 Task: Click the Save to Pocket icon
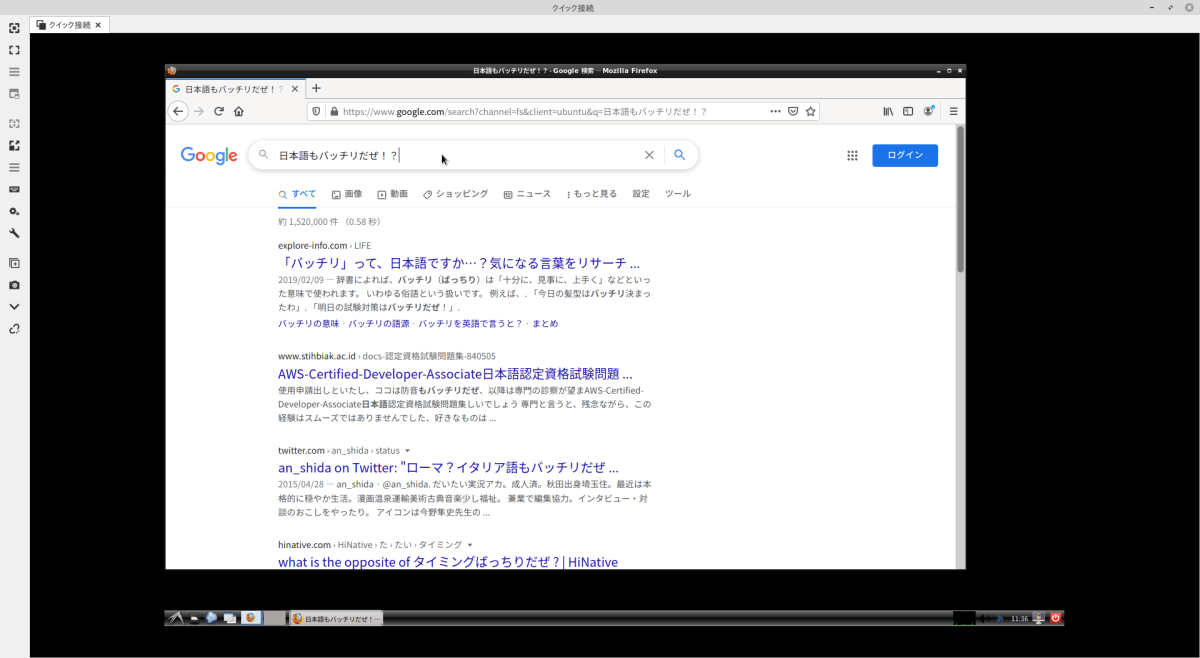click(x=793, y=111)
